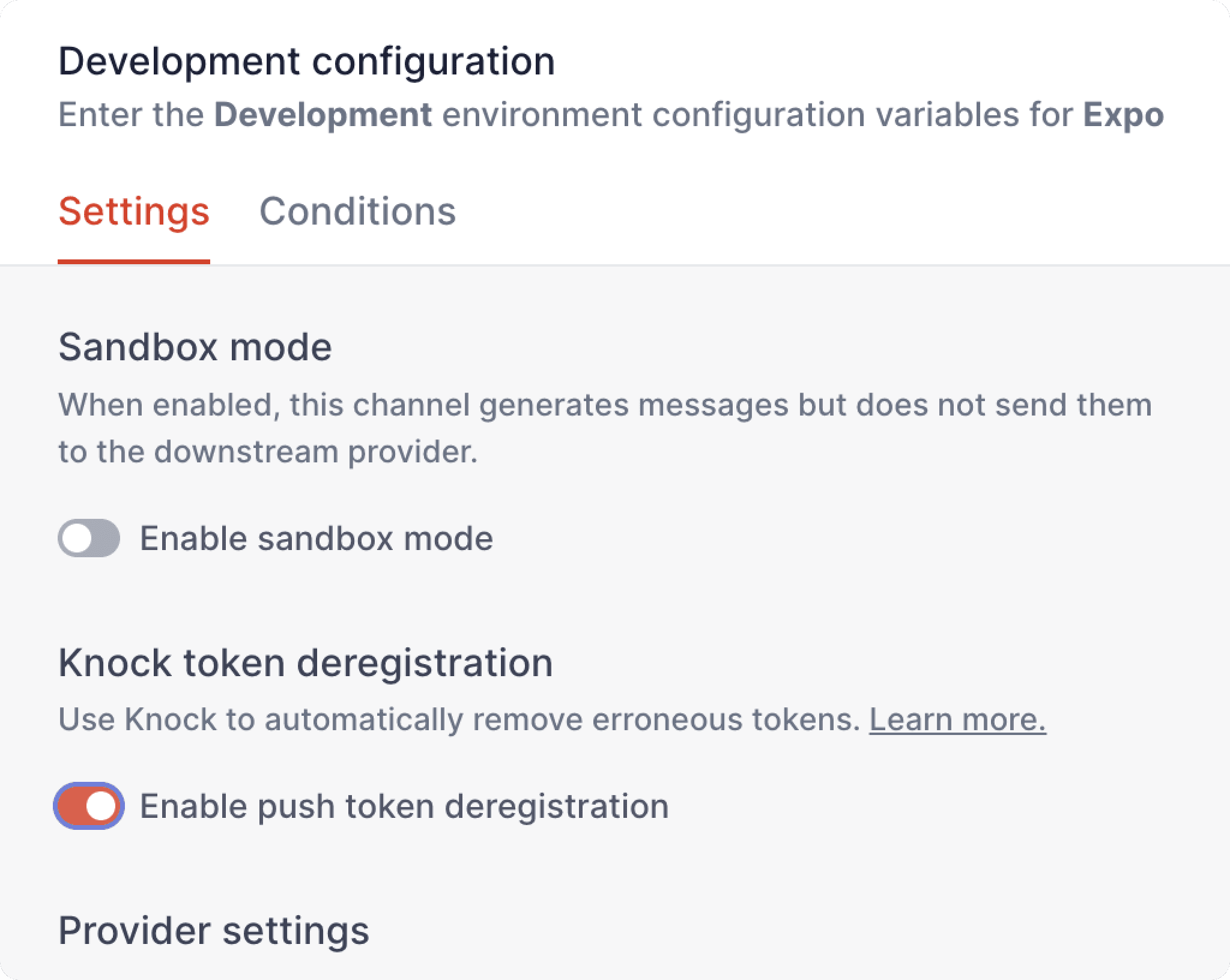
Task: Click the white knob of sandbox toggle
Action: click(76, 538)
